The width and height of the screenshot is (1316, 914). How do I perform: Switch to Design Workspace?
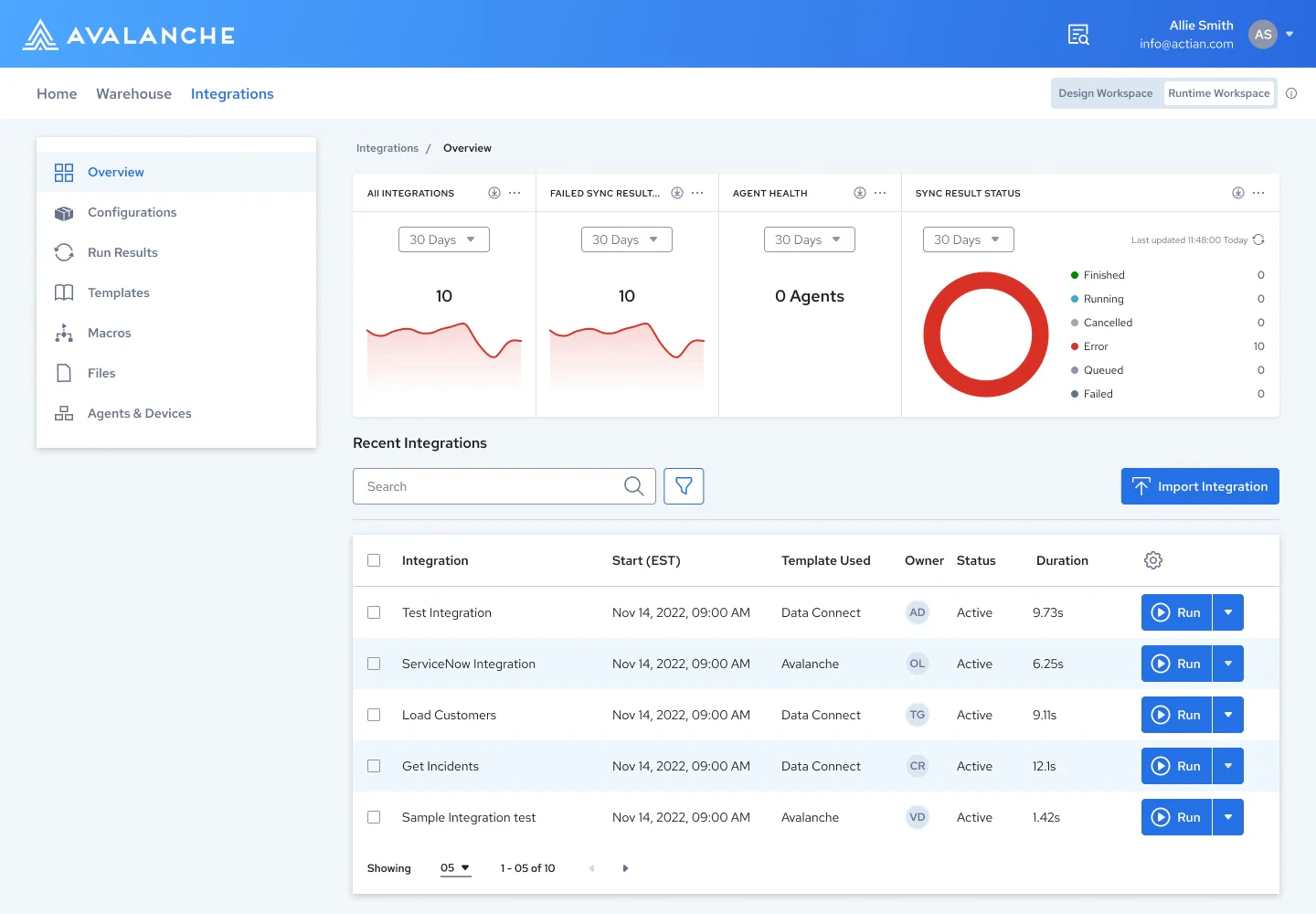click(x=1106, y=92)
